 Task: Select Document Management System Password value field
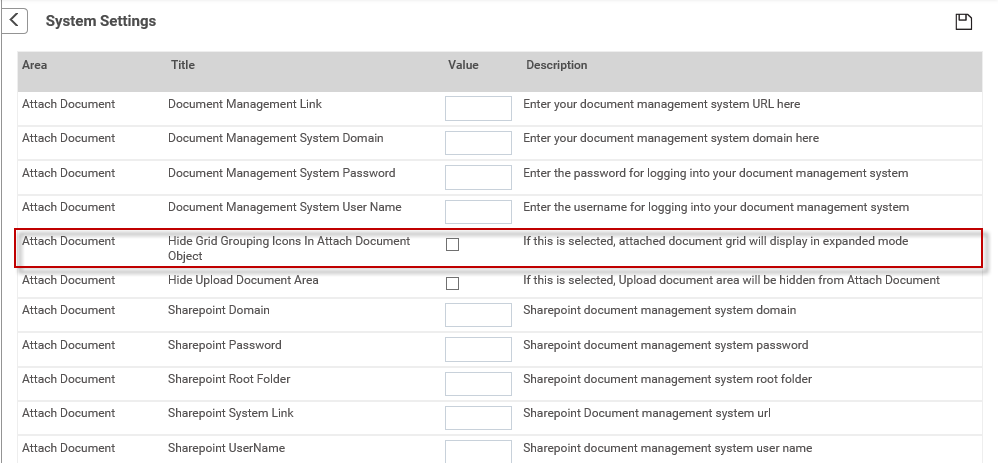478,177
